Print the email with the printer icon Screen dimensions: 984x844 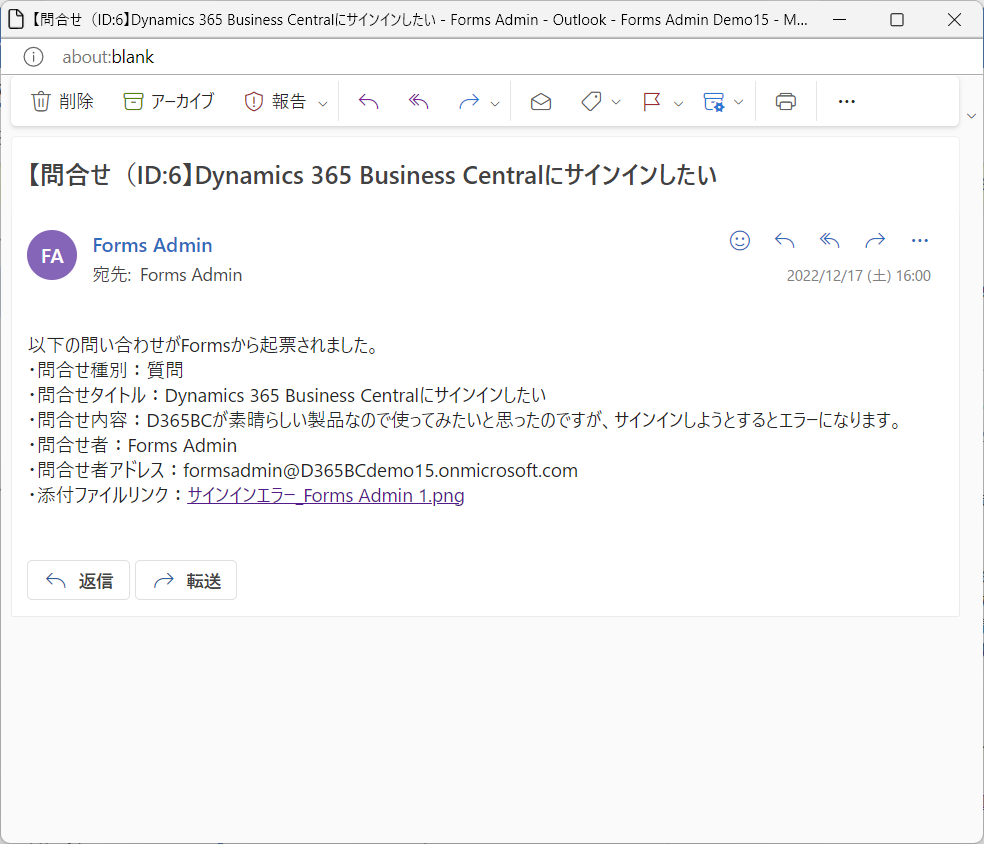786,102
